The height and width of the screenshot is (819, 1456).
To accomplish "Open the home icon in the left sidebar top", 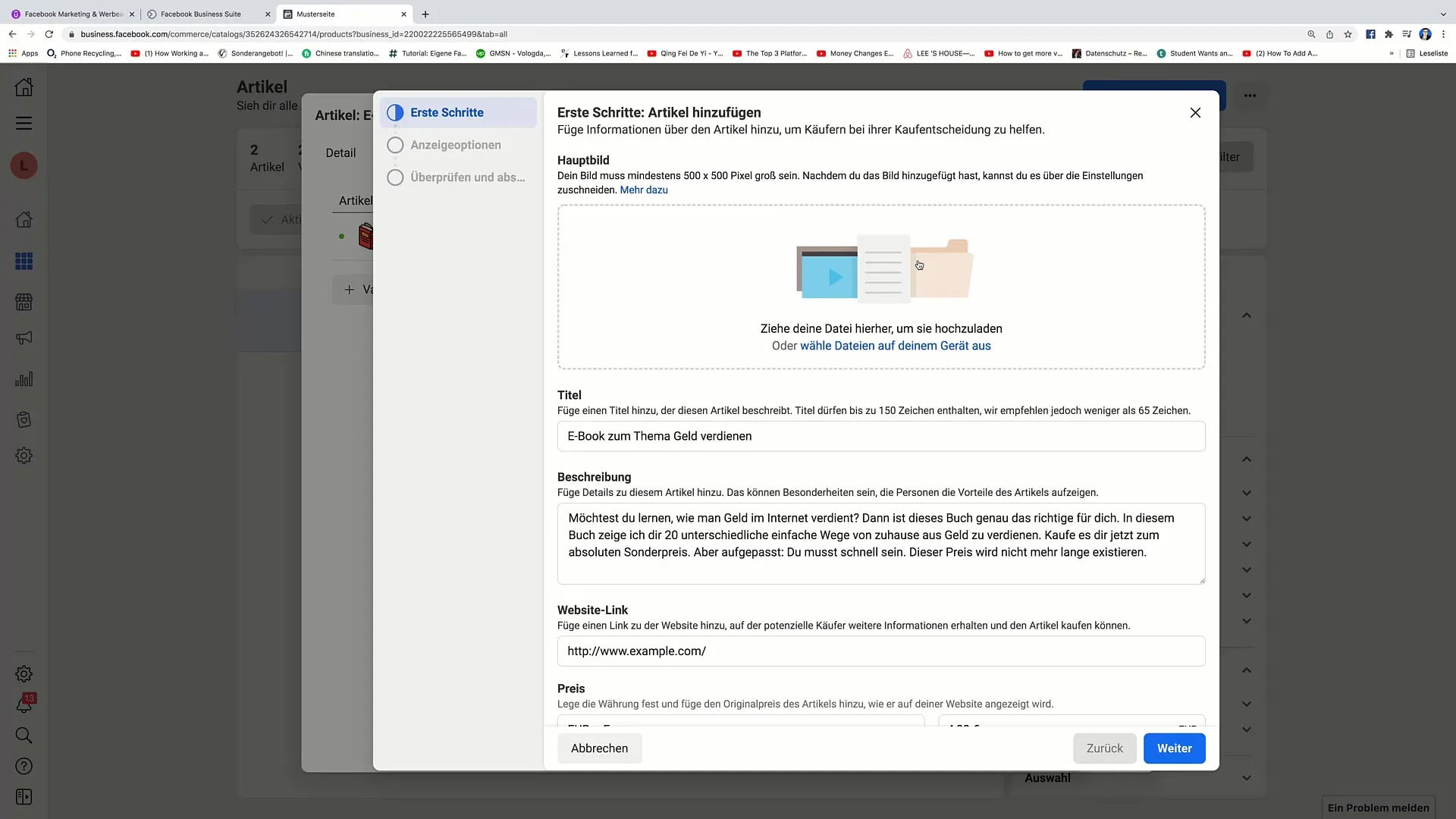I will pyautogui.click(x=24, y=87).
